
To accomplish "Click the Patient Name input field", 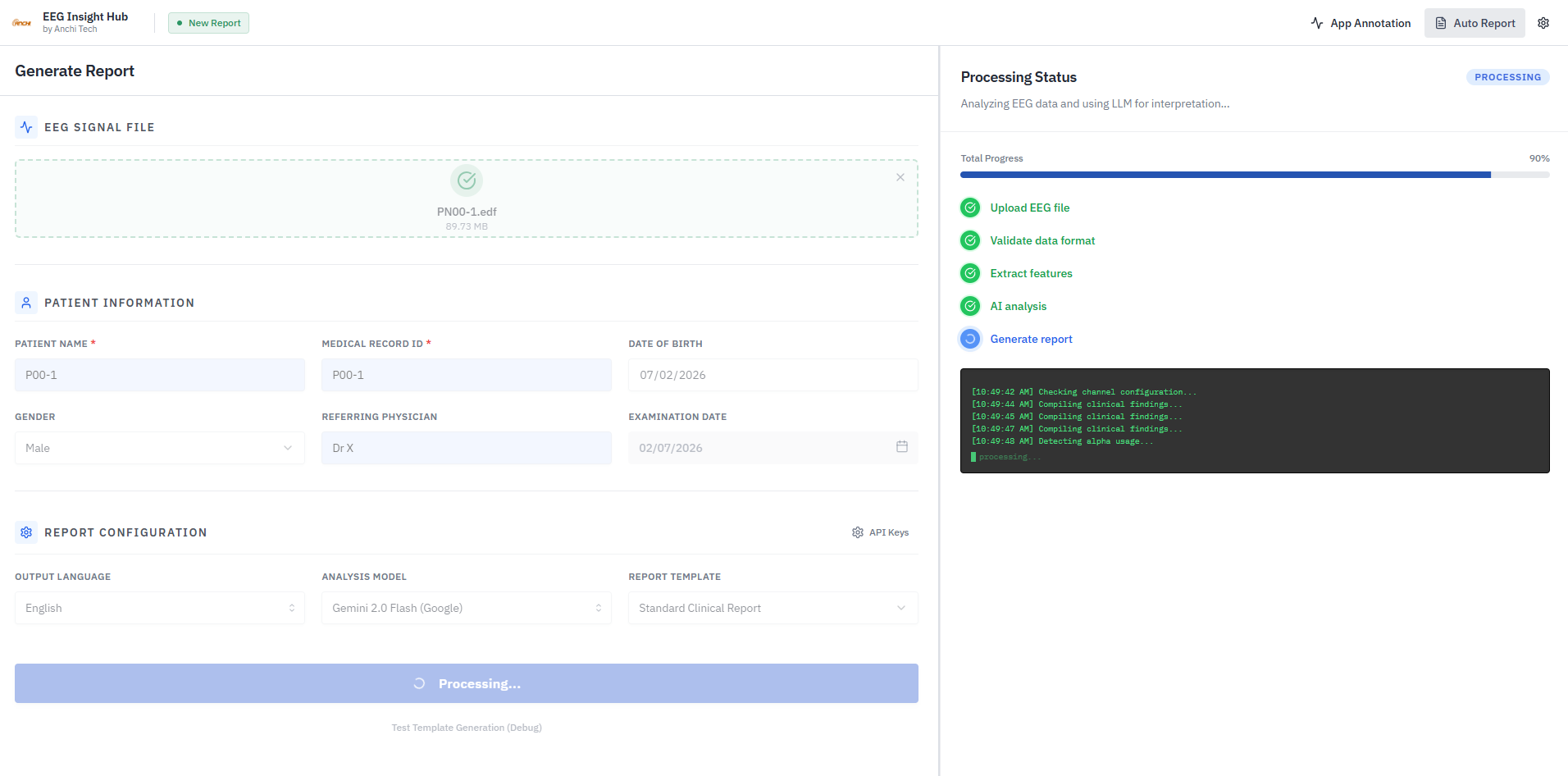I will pos(160,375).
